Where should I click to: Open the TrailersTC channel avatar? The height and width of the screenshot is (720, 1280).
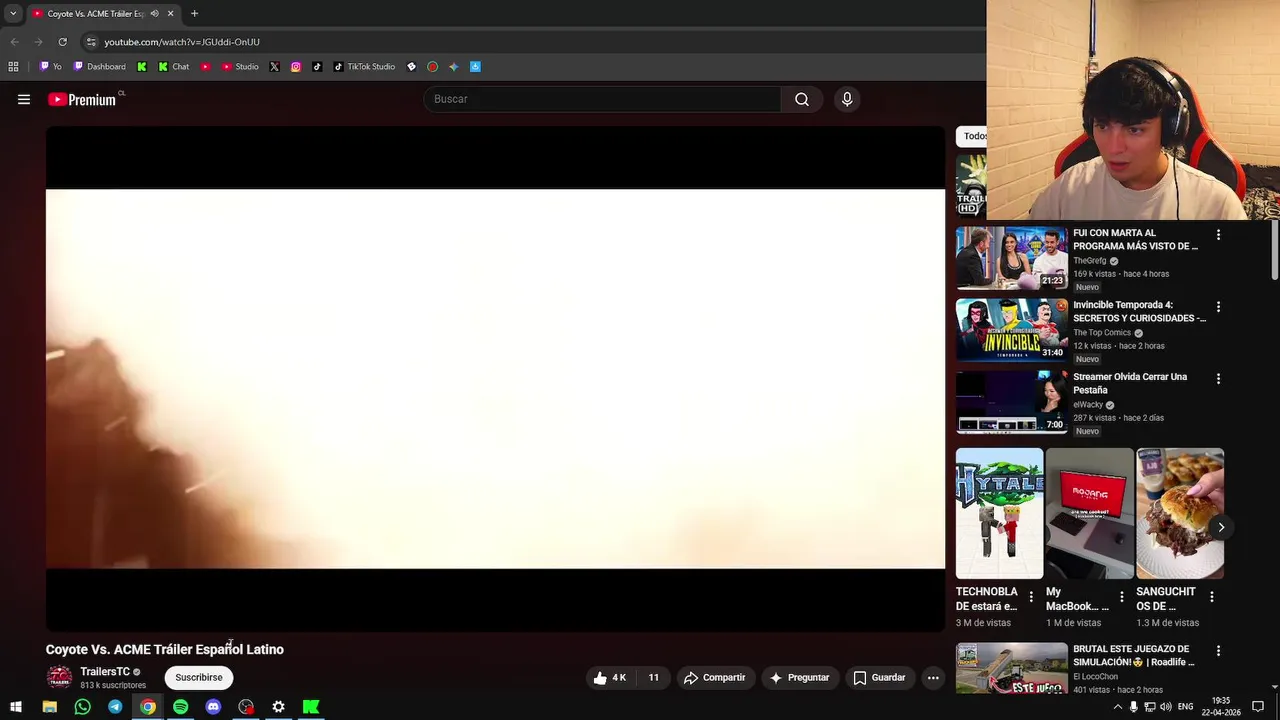60,677
